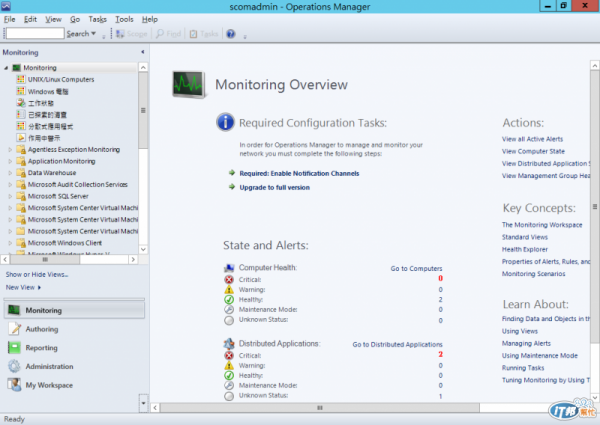Screen dimensions: 600x425
Task: Click Required: Enable Notification Channels link
Action: click(x=299, y=174)
